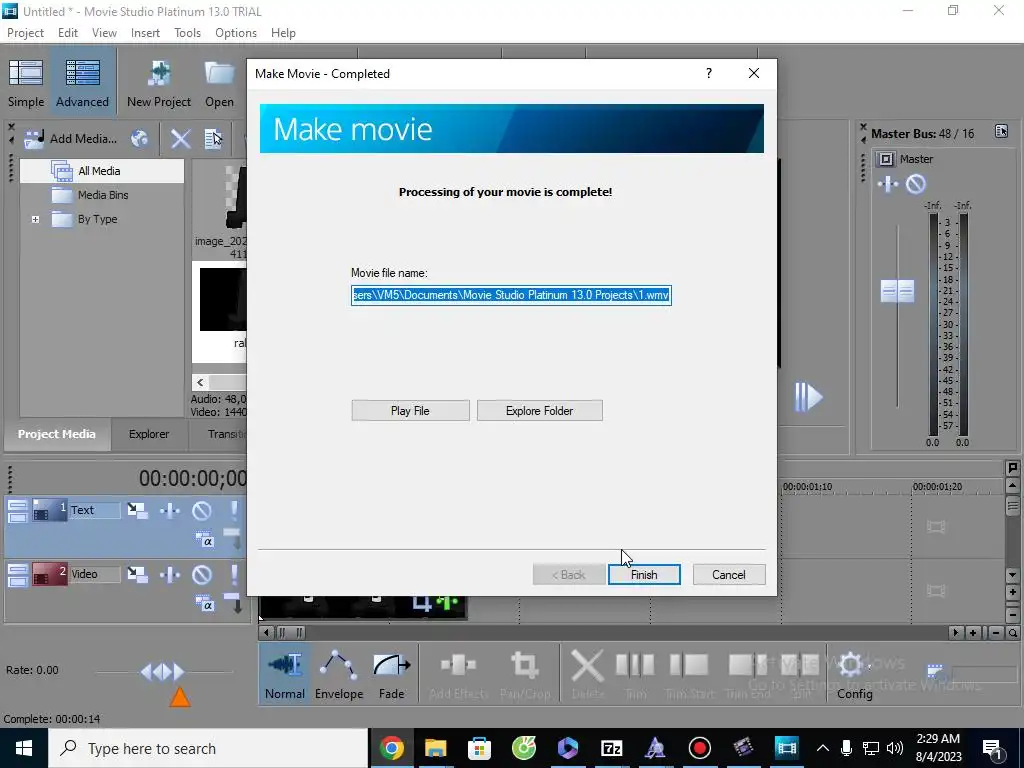The height and width of the screenshot is (768, 1024).
Task: Click the Get Media from Web globe icon
Action: pyautogui.click(x=139, y=138)
